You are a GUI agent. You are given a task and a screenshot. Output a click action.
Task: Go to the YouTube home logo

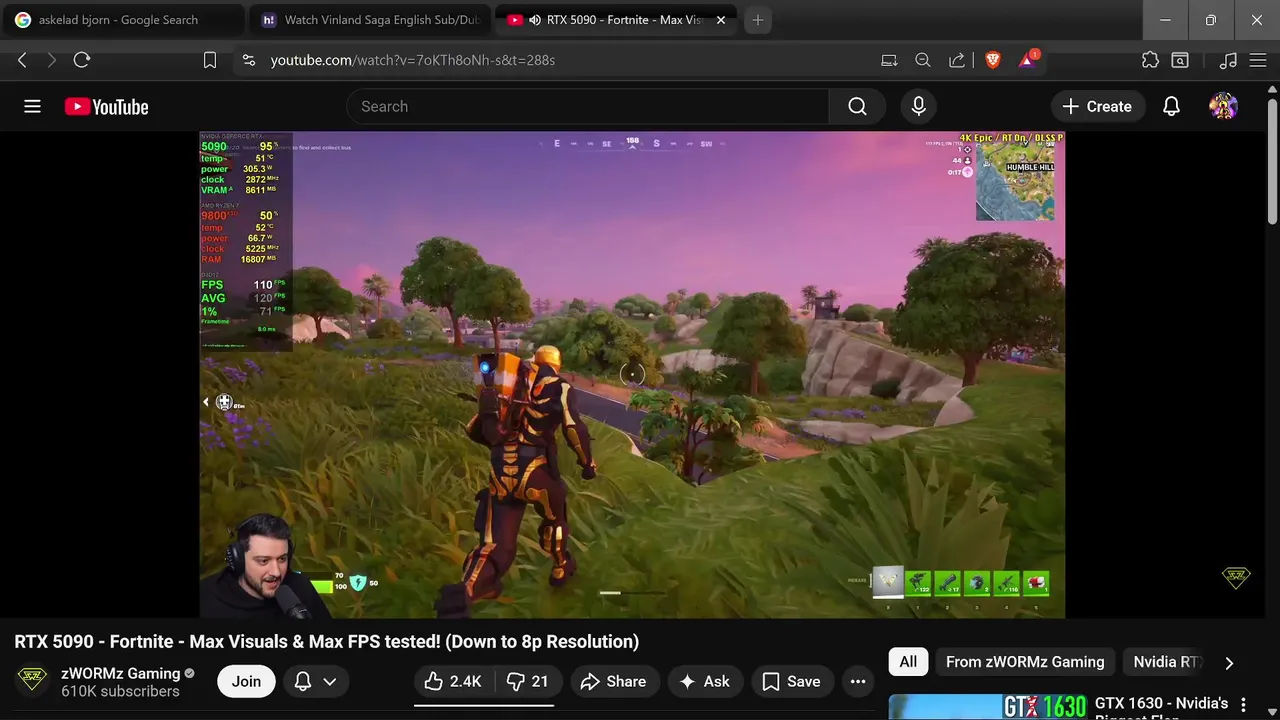(x=106, y=107)
